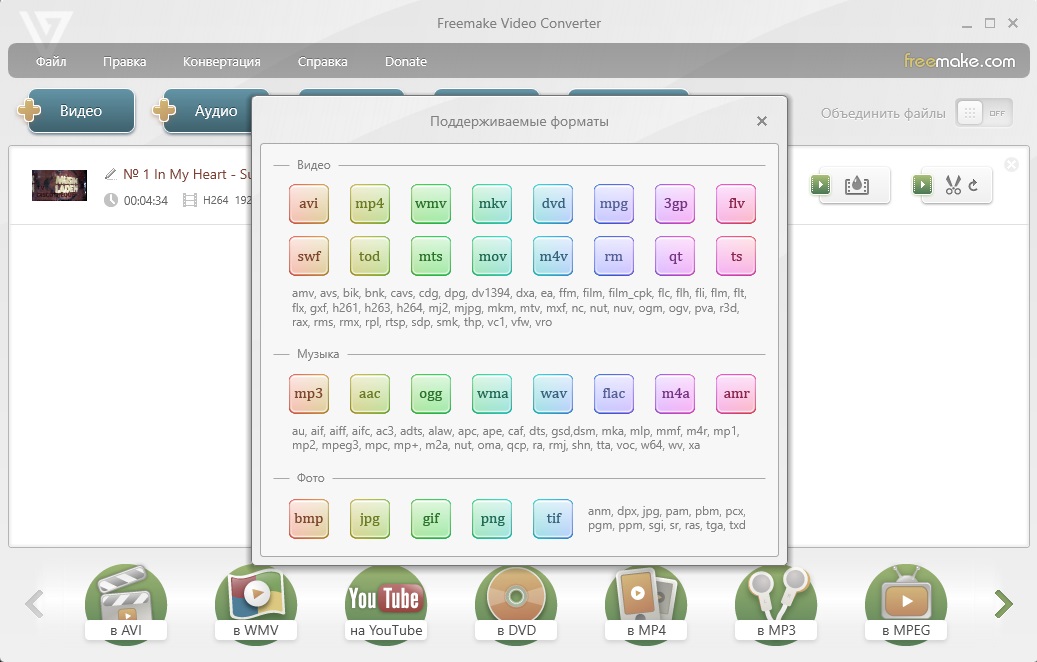Click the avi video format icon
Image resolution: width=1037 pixels, height=662 pixels.
click(x=309, y=204)
